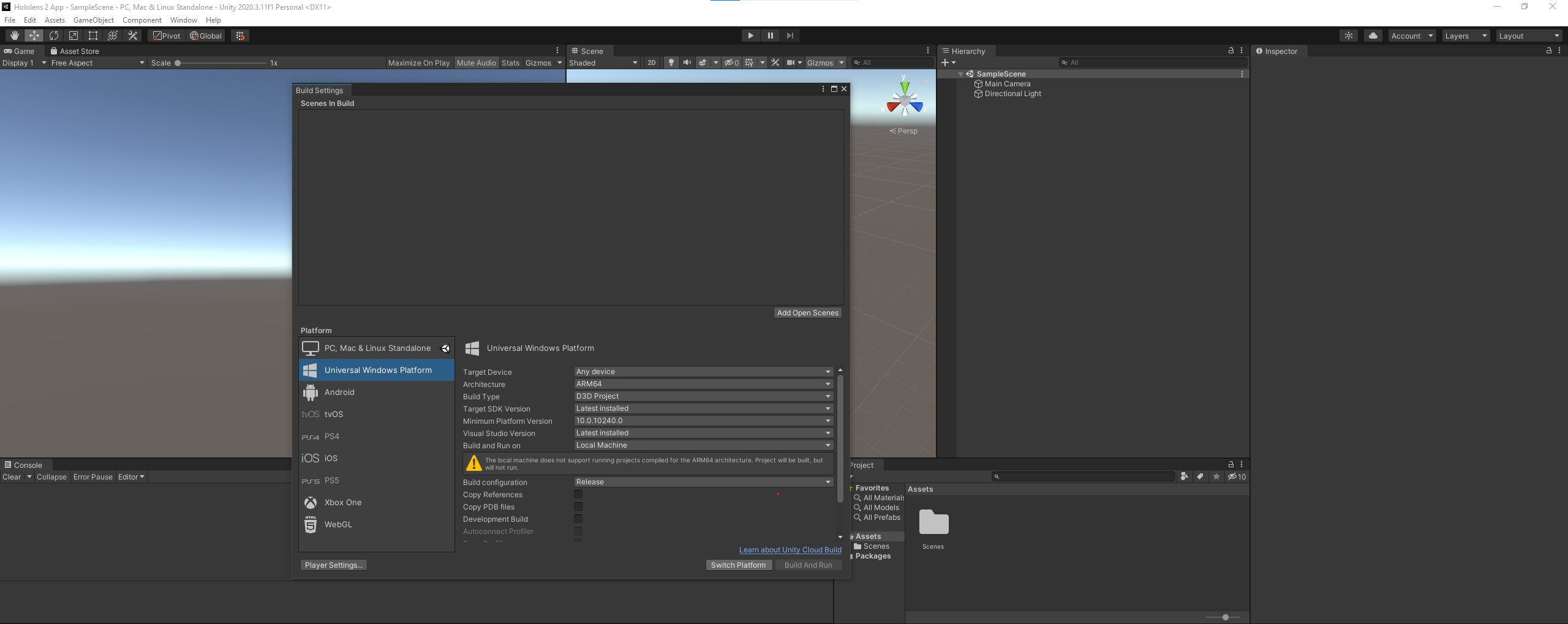Click the Pause button
Image resolution: width=1568 pixels, height=624 pixels.
pos(771,36)
